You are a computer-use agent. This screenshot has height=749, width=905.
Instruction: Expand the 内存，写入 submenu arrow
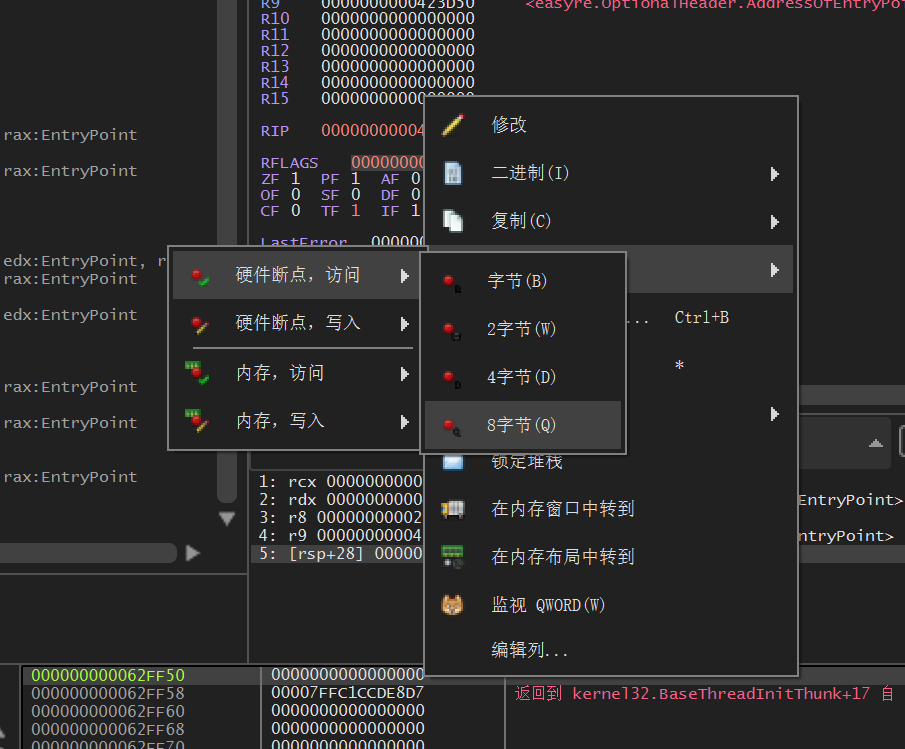coord(405,422)
